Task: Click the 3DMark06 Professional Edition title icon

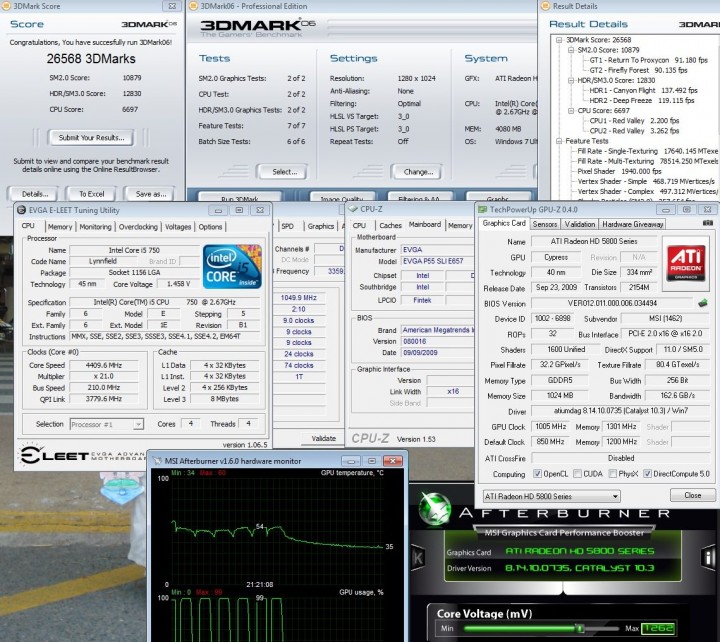Action: (193, 6)
